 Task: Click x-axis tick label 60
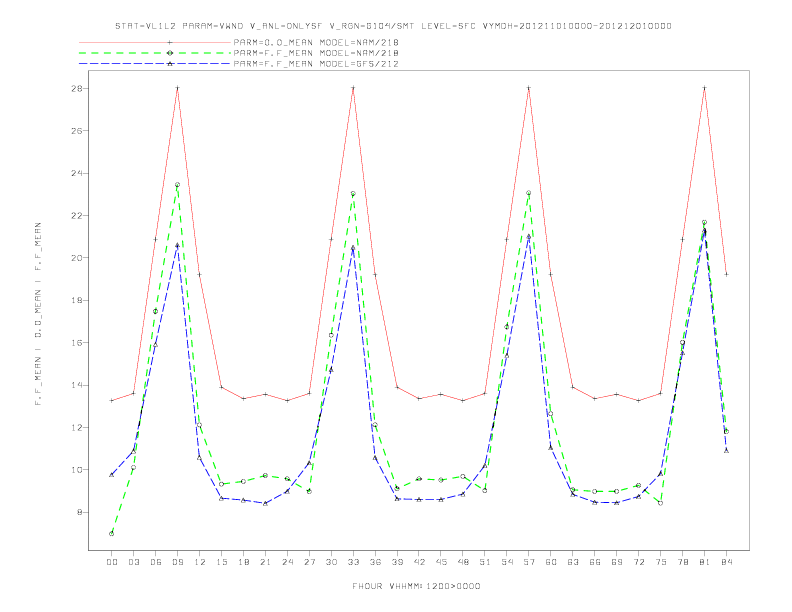pos(551,562)
